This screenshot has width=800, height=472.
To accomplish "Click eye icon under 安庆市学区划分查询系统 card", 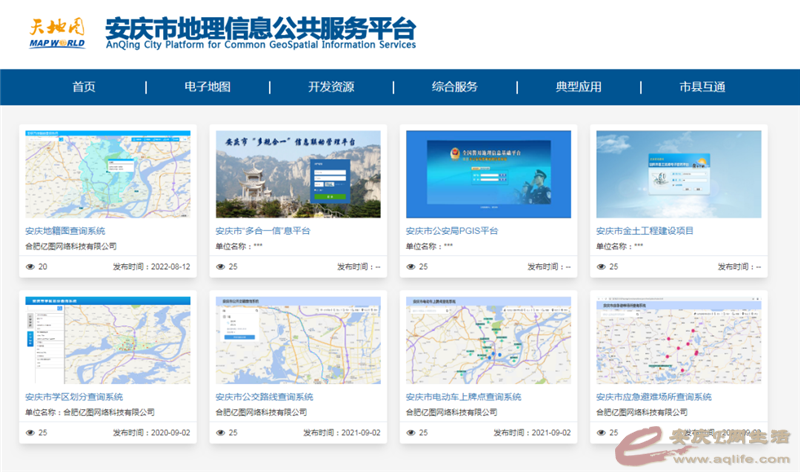I will point(27,433).
